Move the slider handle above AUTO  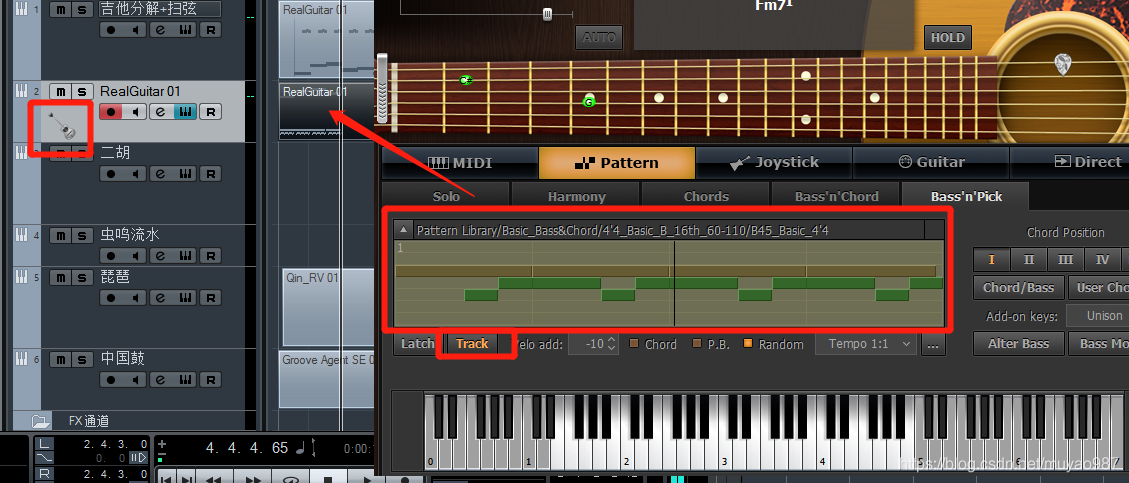coord(548,14)
